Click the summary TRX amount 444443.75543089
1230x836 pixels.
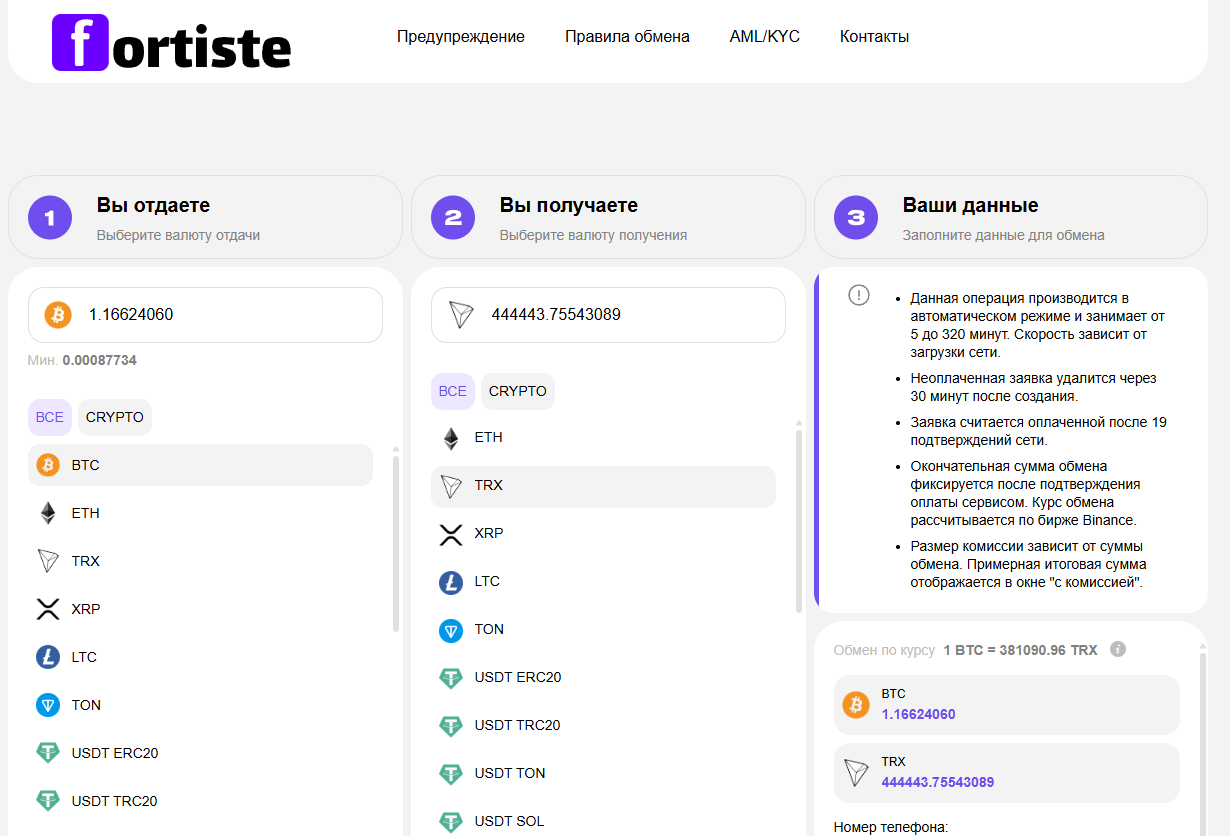937,783
